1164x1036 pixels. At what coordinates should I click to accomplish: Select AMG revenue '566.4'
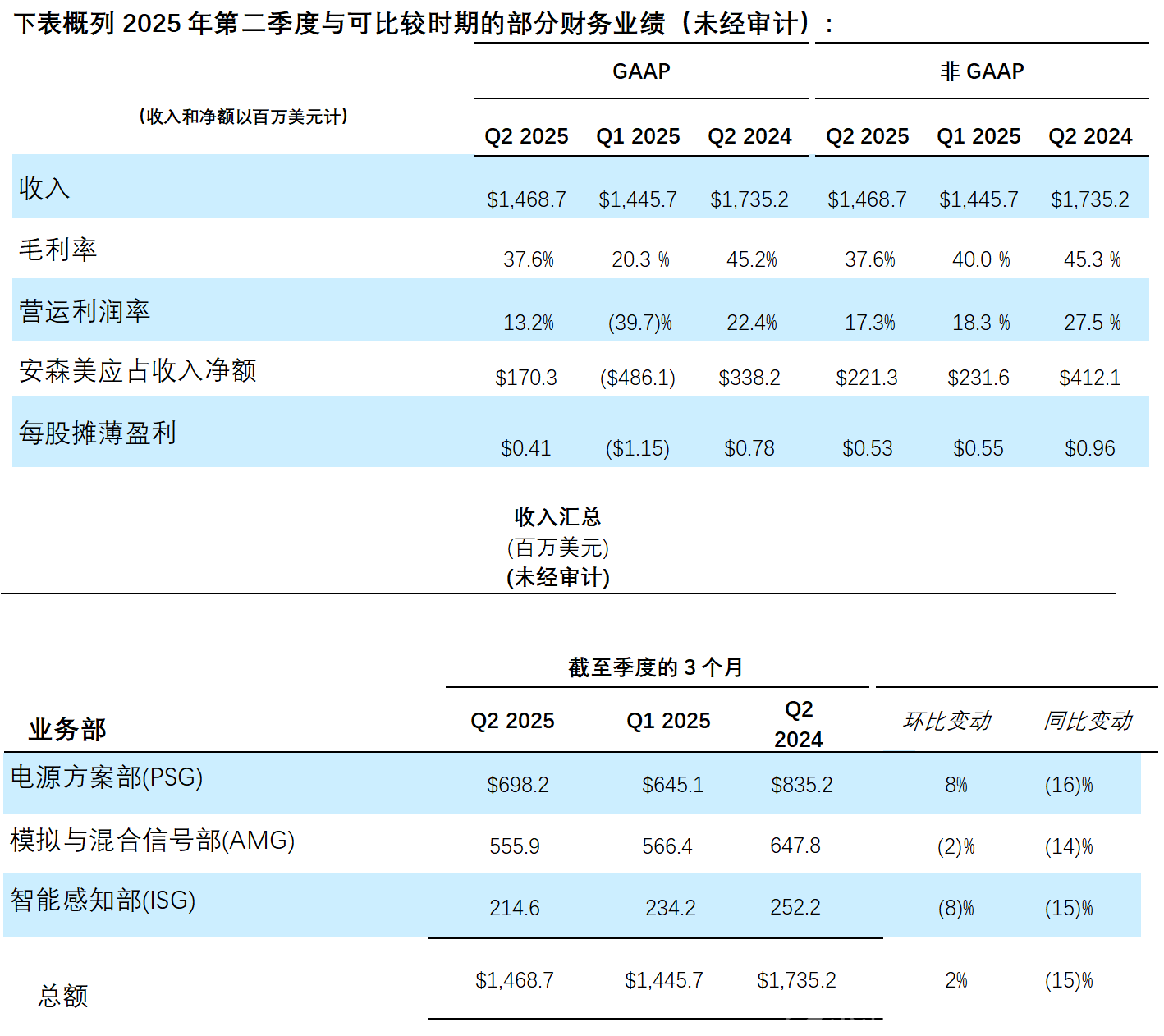667,846
